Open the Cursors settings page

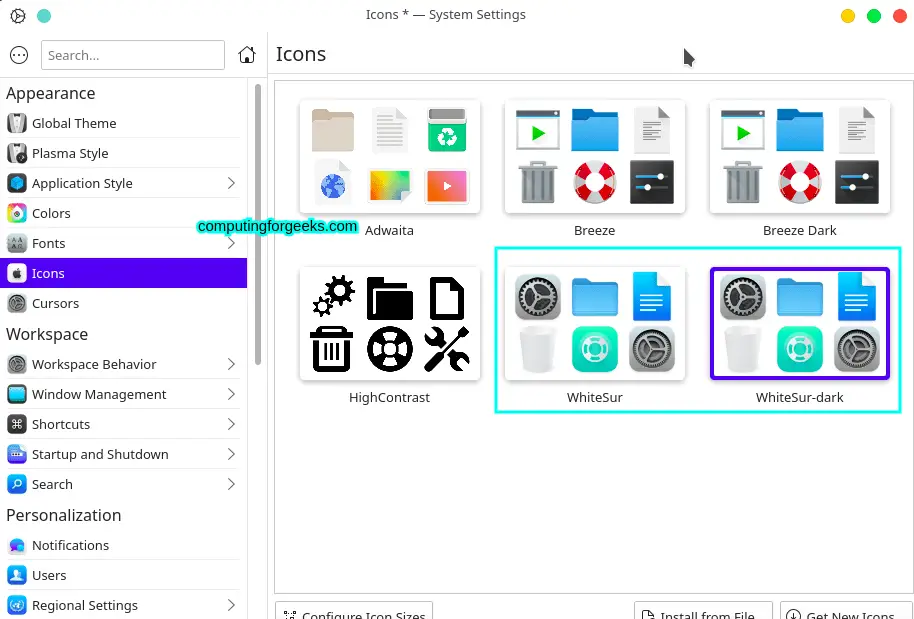[x=124, y=303]
